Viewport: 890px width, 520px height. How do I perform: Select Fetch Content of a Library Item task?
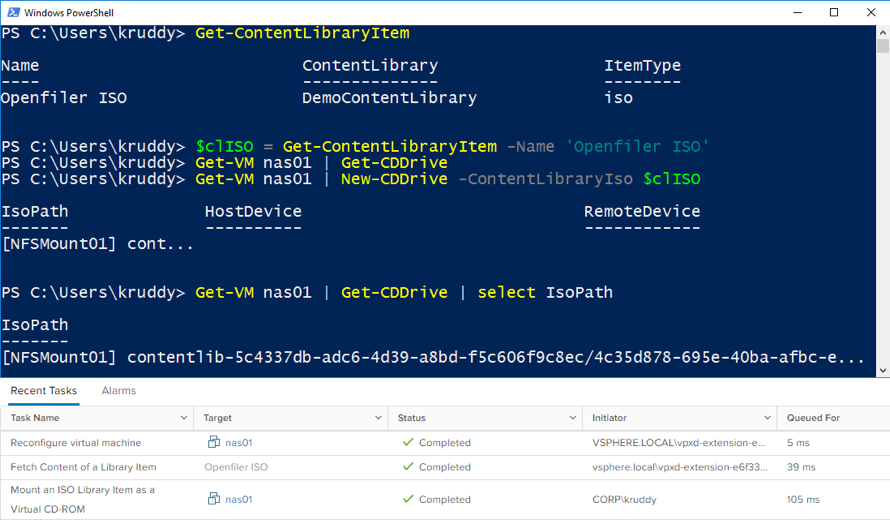83,467
